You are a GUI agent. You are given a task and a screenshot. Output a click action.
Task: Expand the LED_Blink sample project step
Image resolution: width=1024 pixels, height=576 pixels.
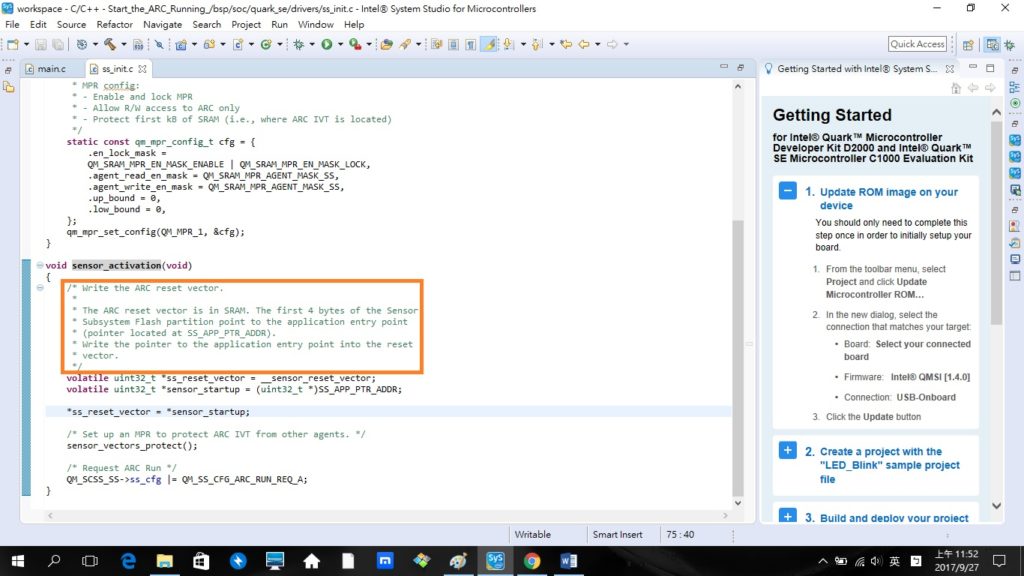[x=788, y=451]
